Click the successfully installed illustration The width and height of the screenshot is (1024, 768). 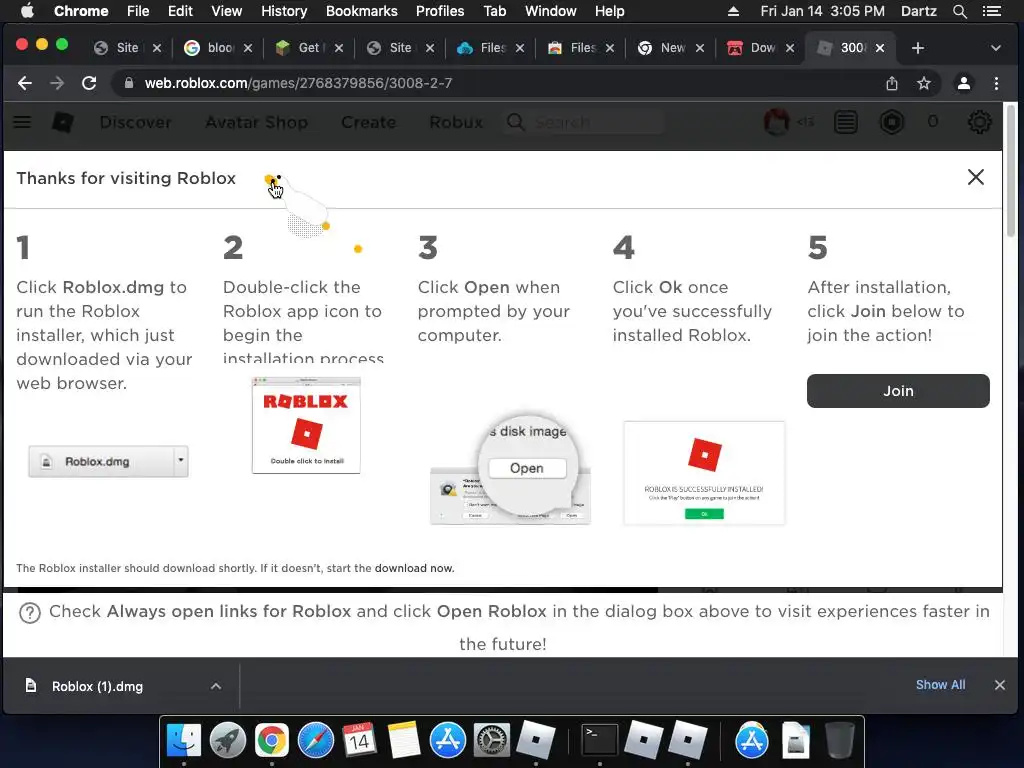click(x=704, y=473)
